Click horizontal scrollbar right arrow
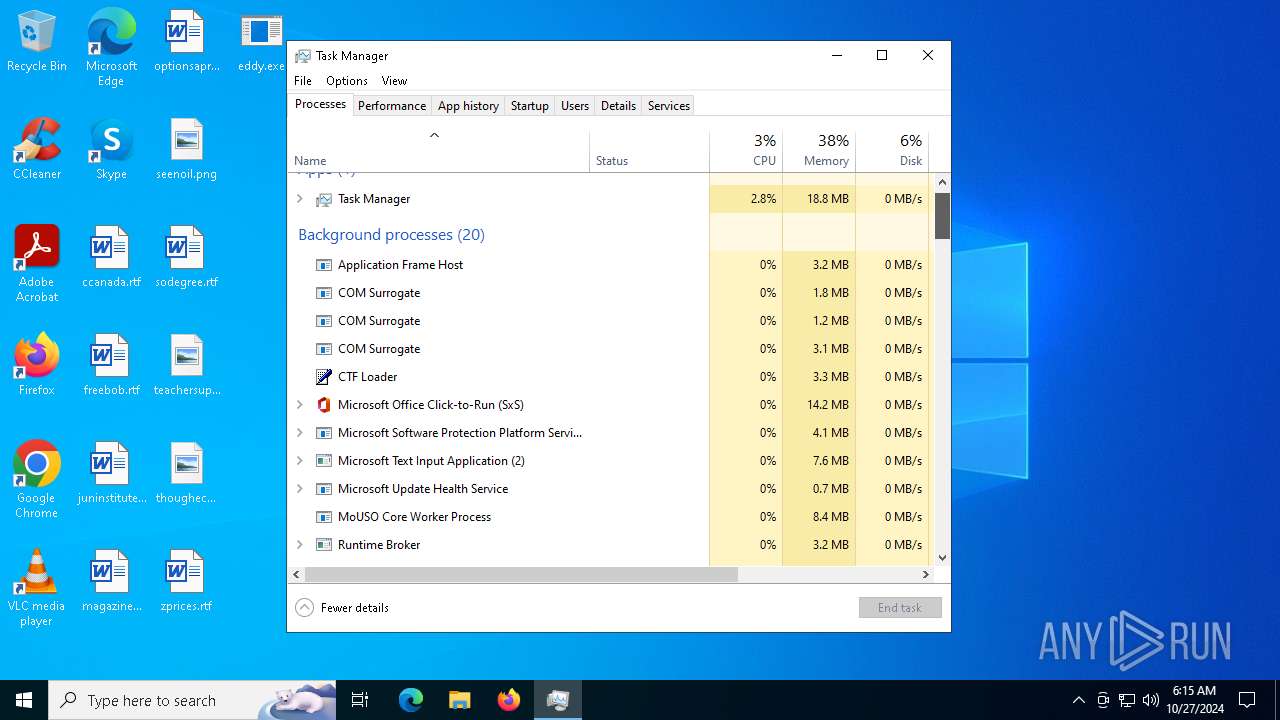Image resolution: width=1280 pixels, height=720 pixels. [x=926, y=575]
